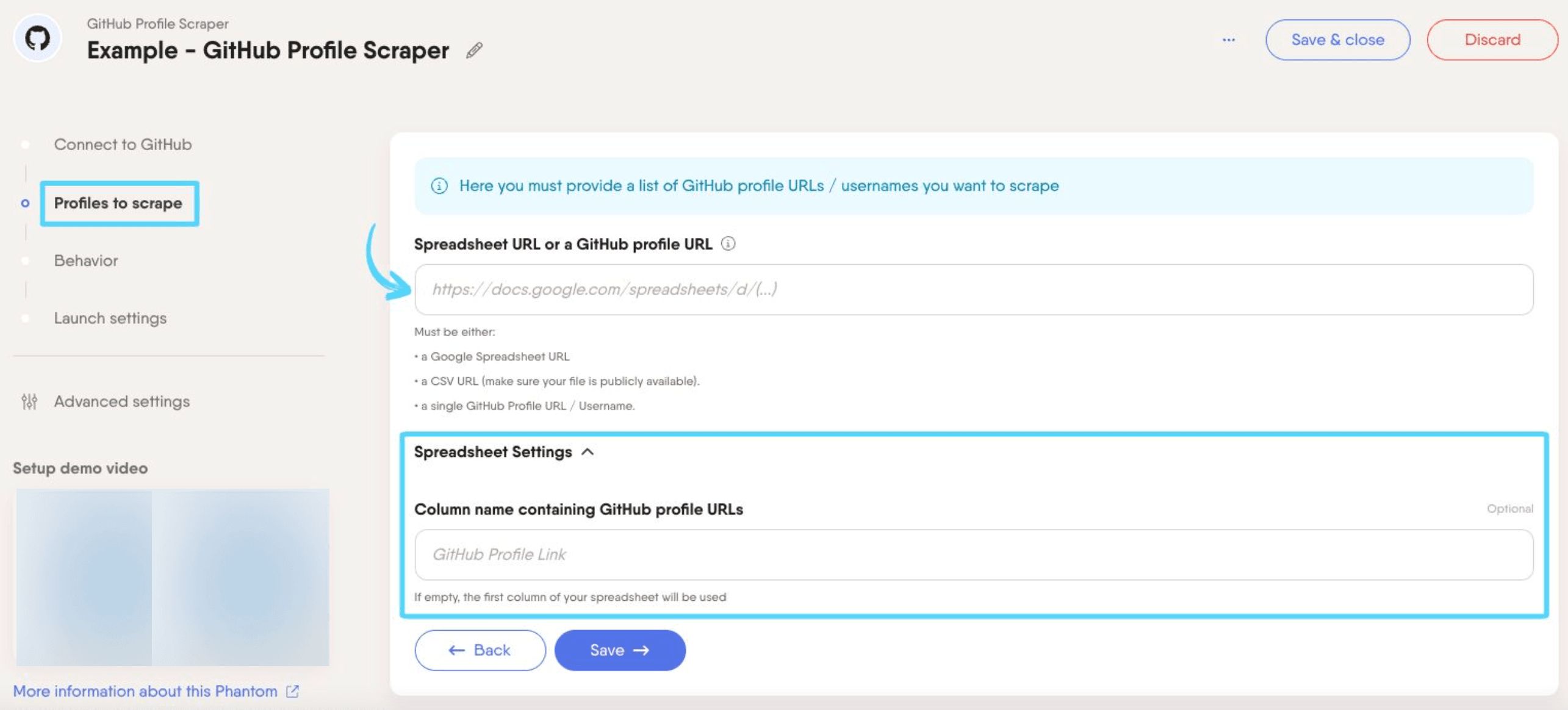Screen dimensions: 1568x710
Task: Click 'If empty, the first column' helper text
Action: [x=570, y=597]
